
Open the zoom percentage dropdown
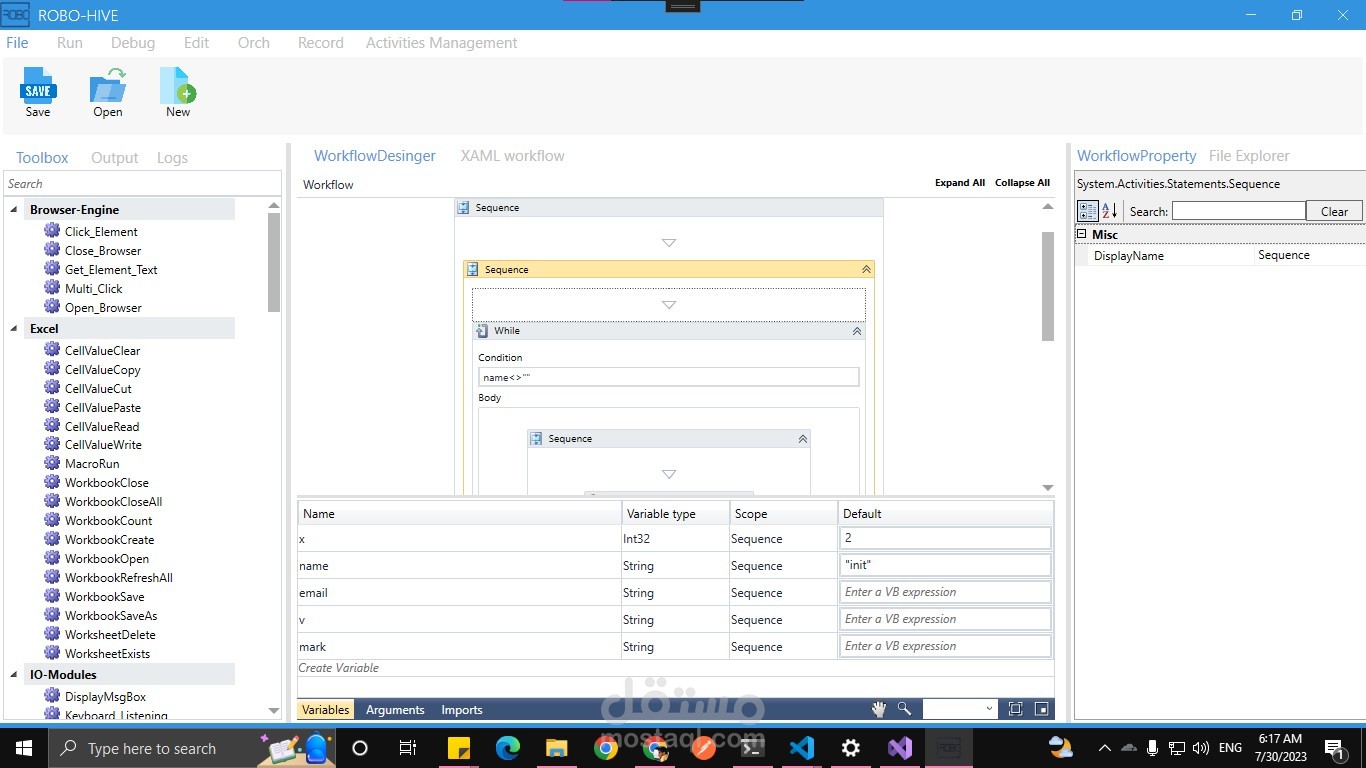[x=989, y=709]
